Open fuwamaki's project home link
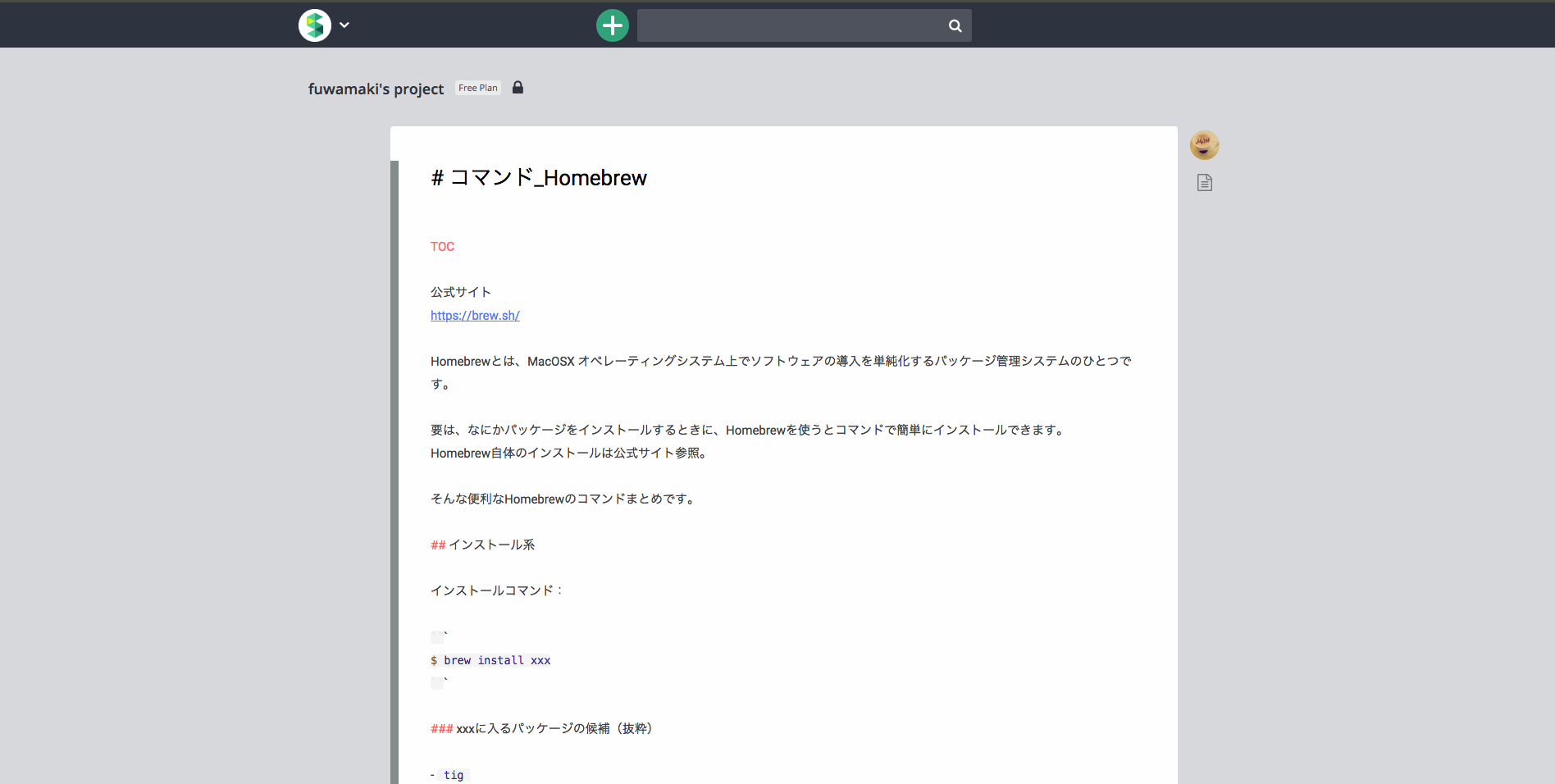The width and height of the screenshot is (1555, 784). (376, 89)
